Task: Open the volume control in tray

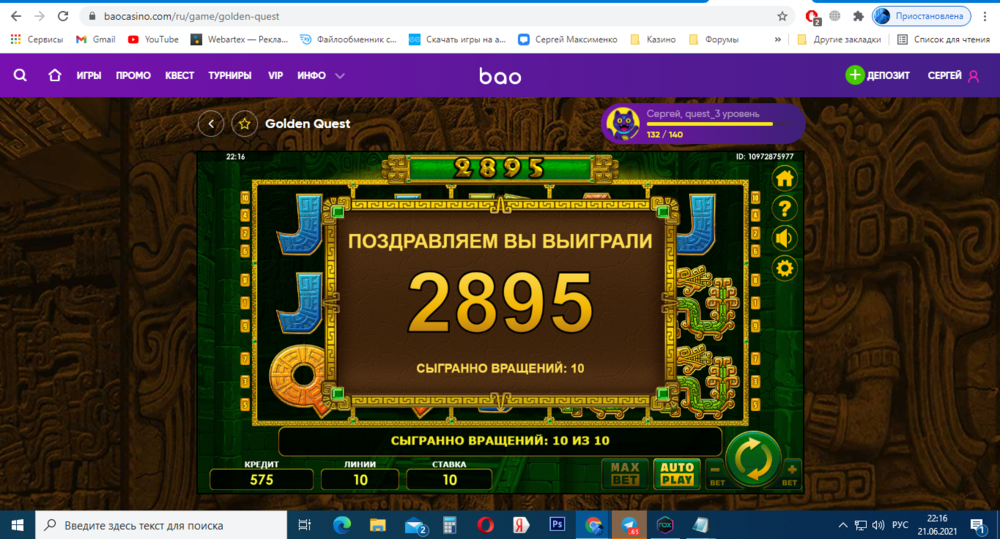Action: (x=878, y=526)
